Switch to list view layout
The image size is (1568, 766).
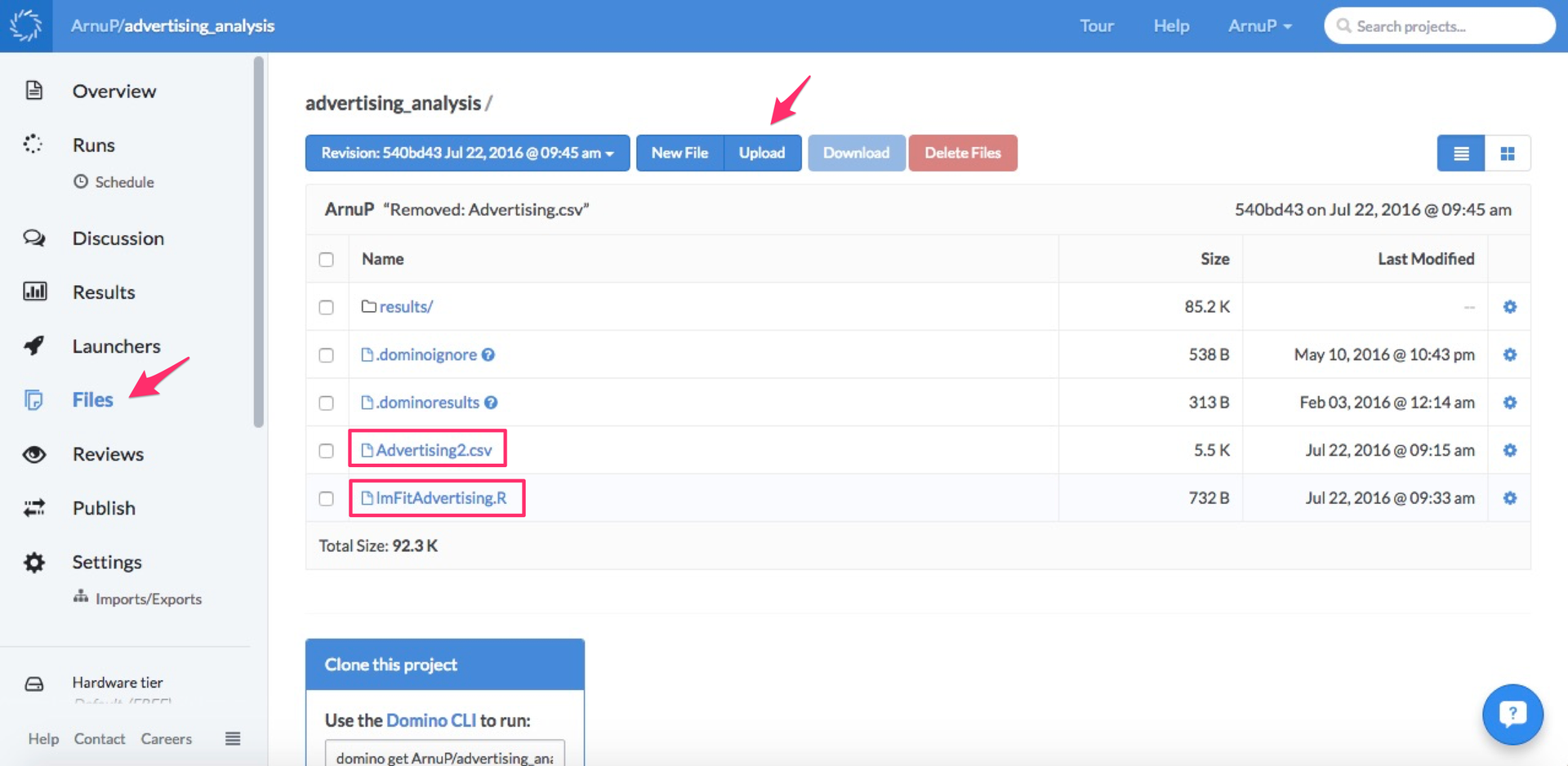click(1461, 153)
